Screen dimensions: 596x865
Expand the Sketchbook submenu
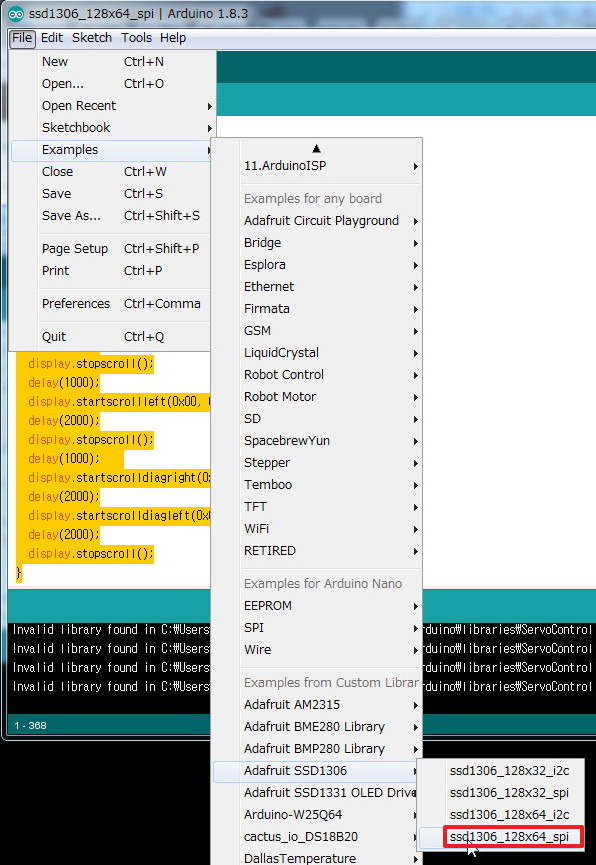(113, 128)
